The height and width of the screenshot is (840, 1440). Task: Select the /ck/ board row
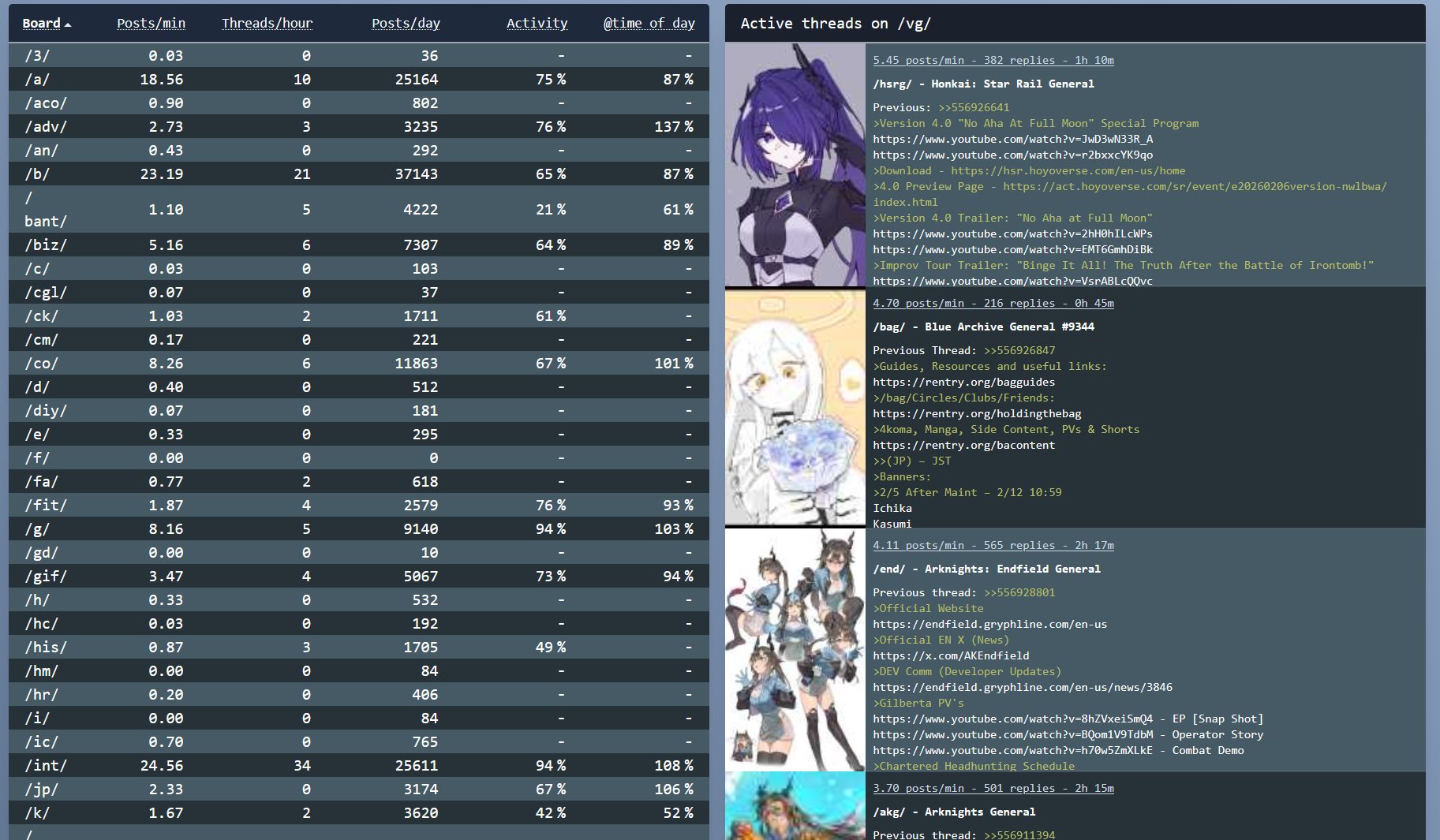pyautogui.click(x=359, y=315)
